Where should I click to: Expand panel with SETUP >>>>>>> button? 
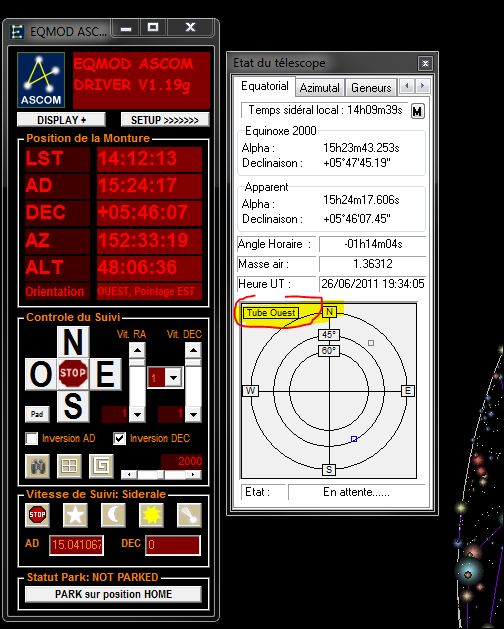tap(165, 120)
